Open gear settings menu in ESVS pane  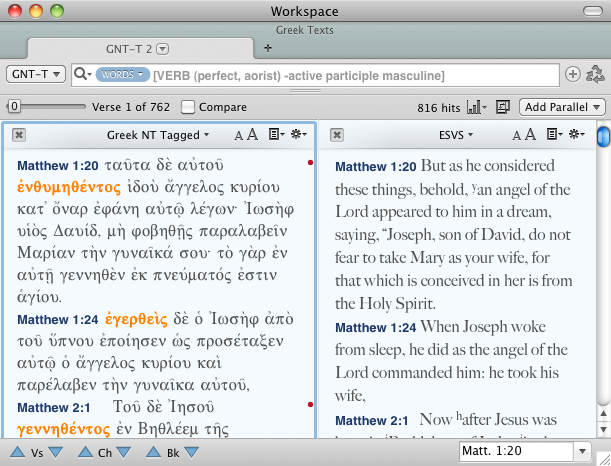click(x=576, y=135)
